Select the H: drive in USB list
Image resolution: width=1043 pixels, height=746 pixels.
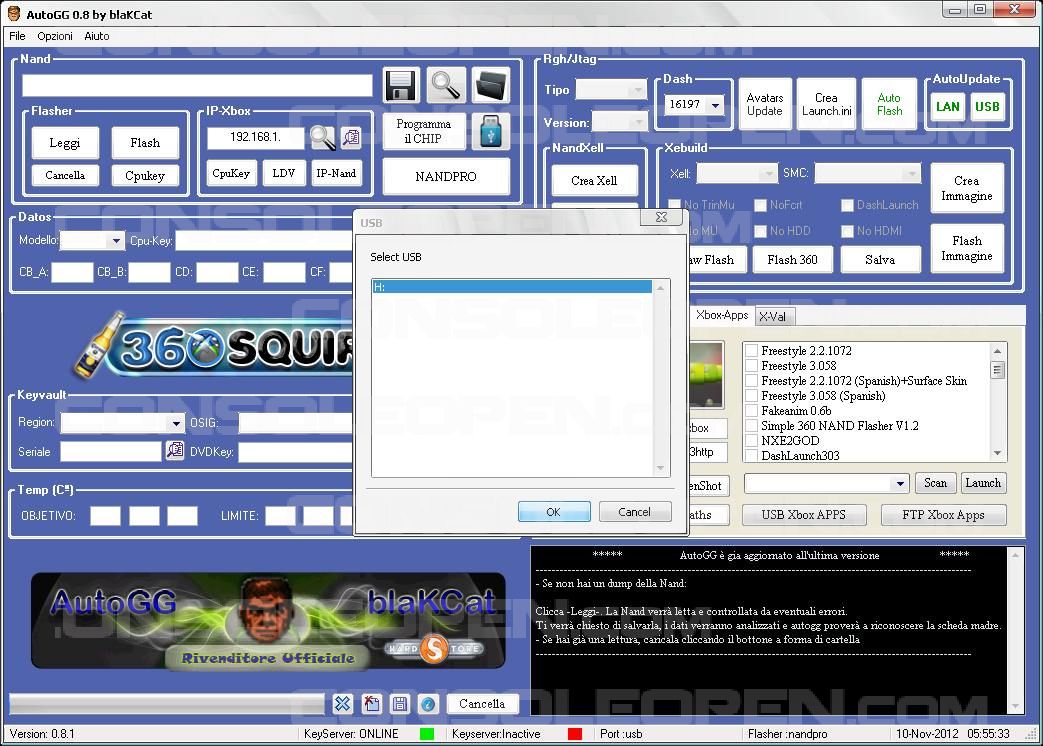pyautogui.click(x=510, y=287)
